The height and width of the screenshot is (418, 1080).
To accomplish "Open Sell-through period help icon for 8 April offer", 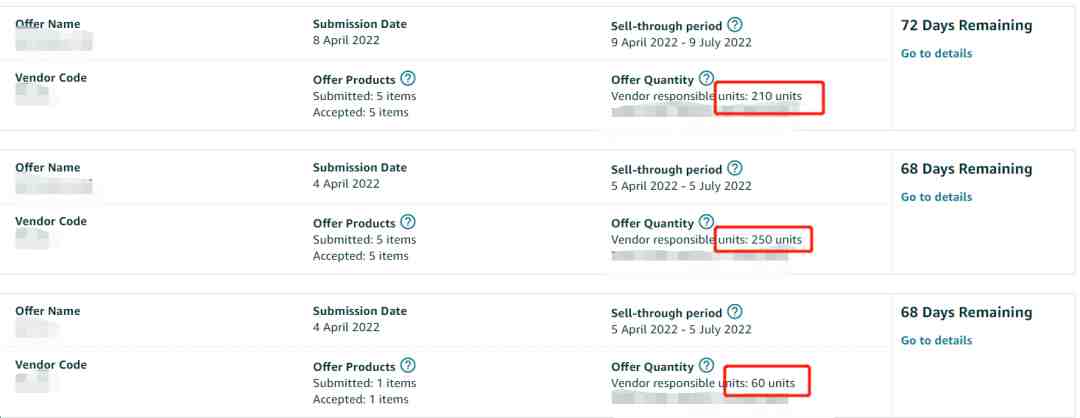I will pyautogui.click(x=735, y=25).
